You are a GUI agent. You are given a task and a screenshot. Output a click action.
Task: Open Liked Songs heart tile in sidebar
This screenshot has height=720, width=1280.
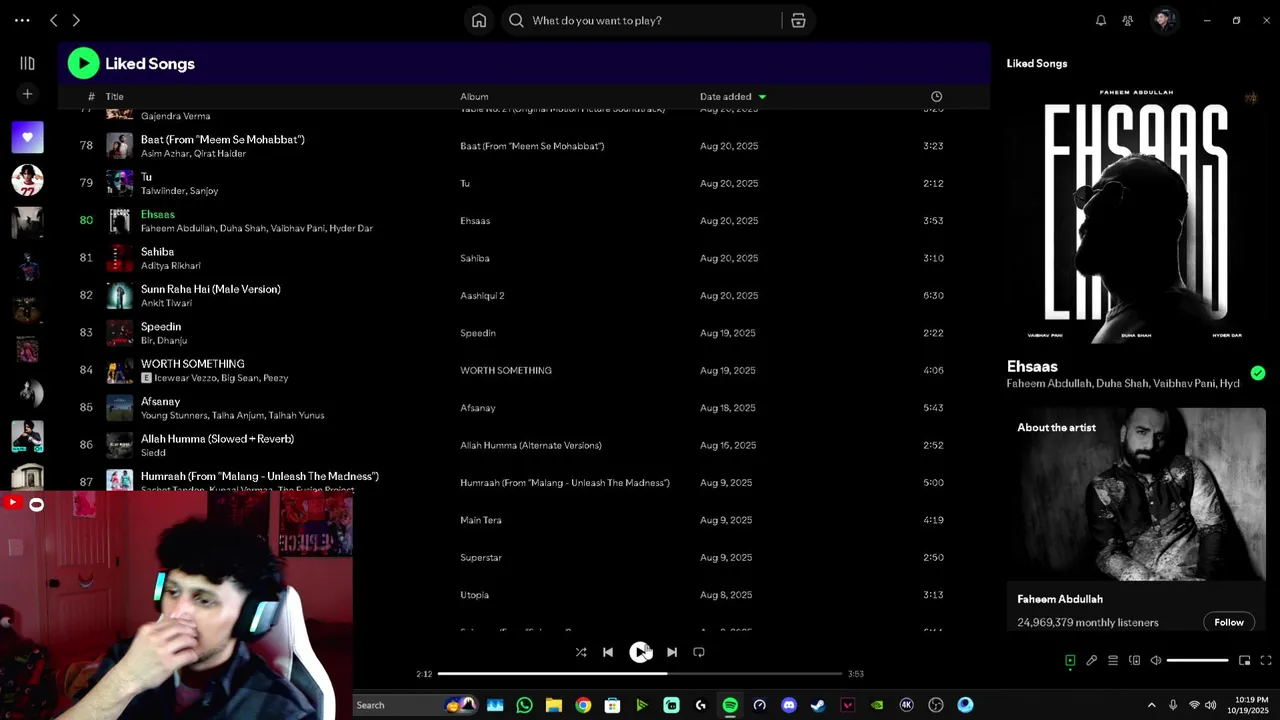point(27,137)
